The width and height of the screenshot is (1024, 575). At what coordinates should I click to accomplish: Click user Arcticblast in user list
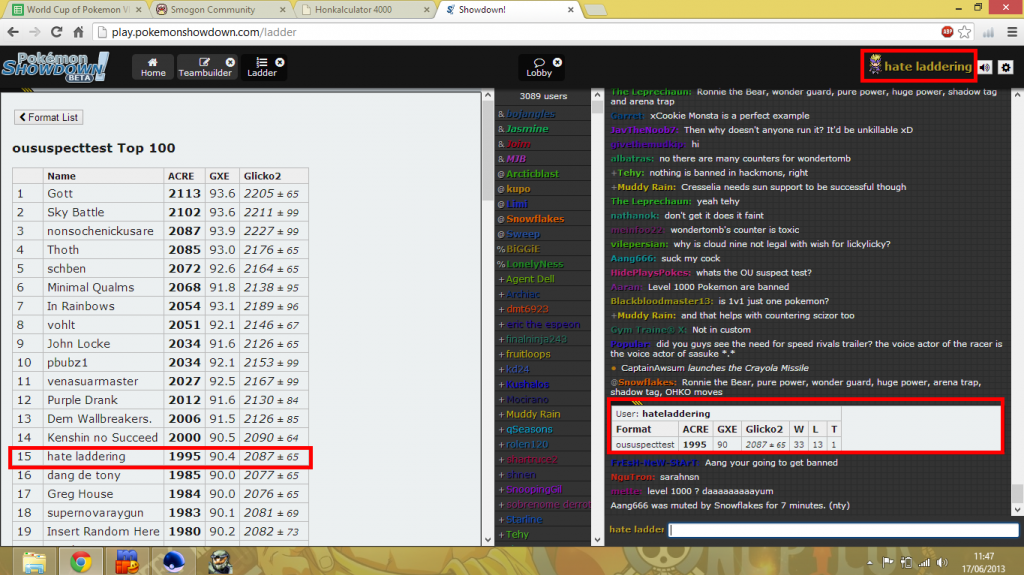tap(532, 174)
